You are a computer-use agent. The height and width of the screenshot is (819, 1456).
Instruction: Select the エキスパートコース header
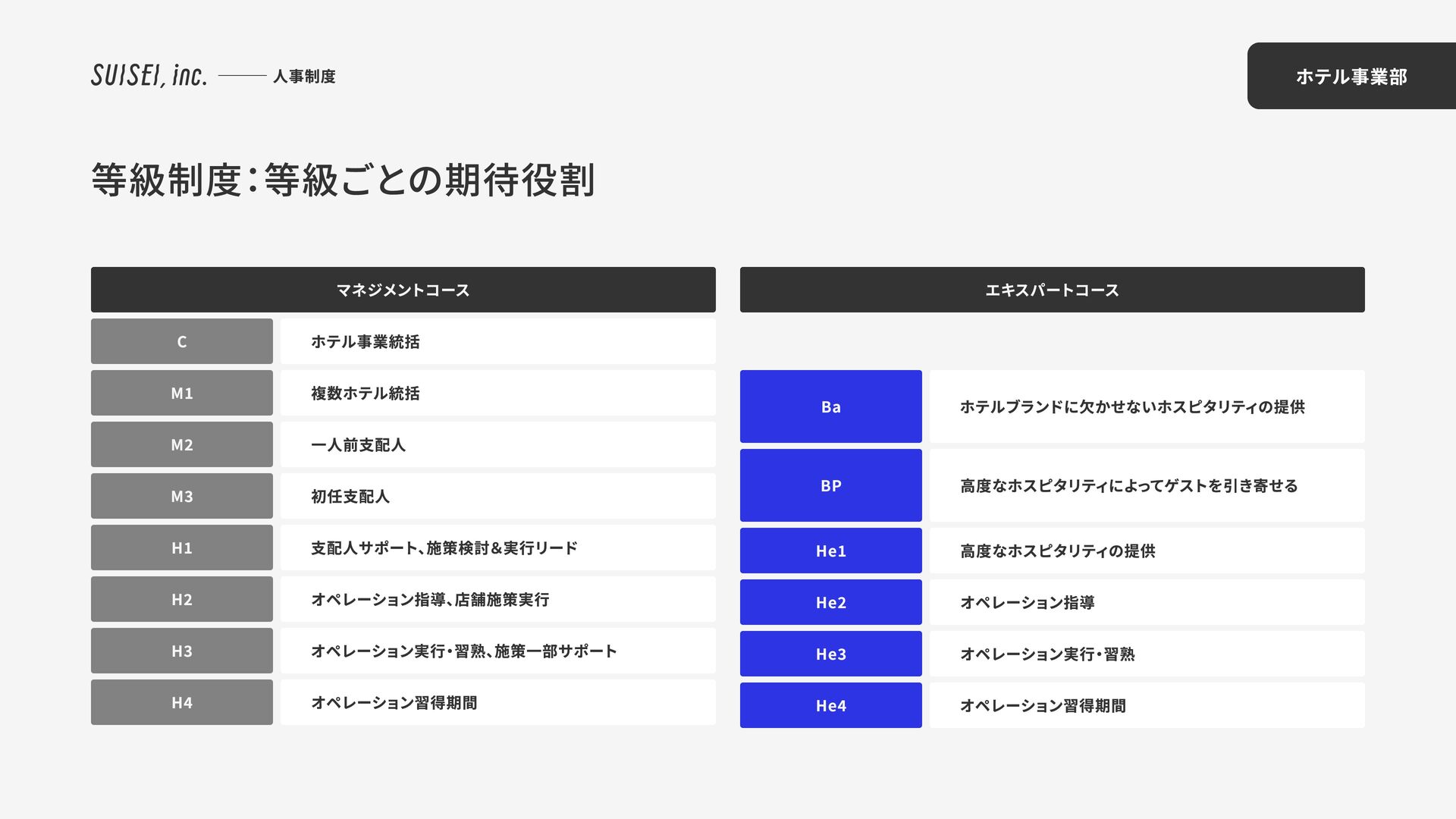[x=1053, y=290]
